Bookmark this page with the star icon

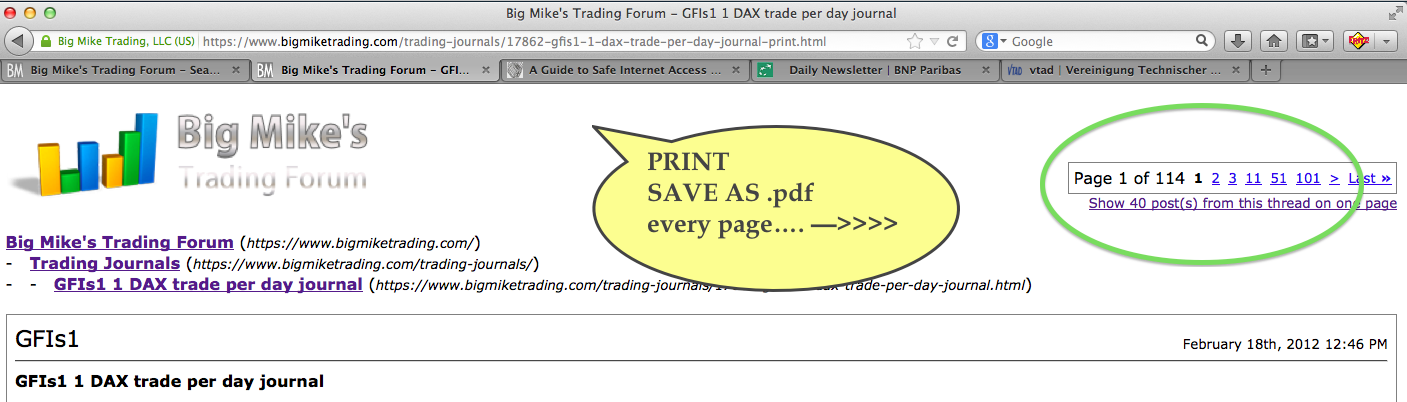point(914,42)
